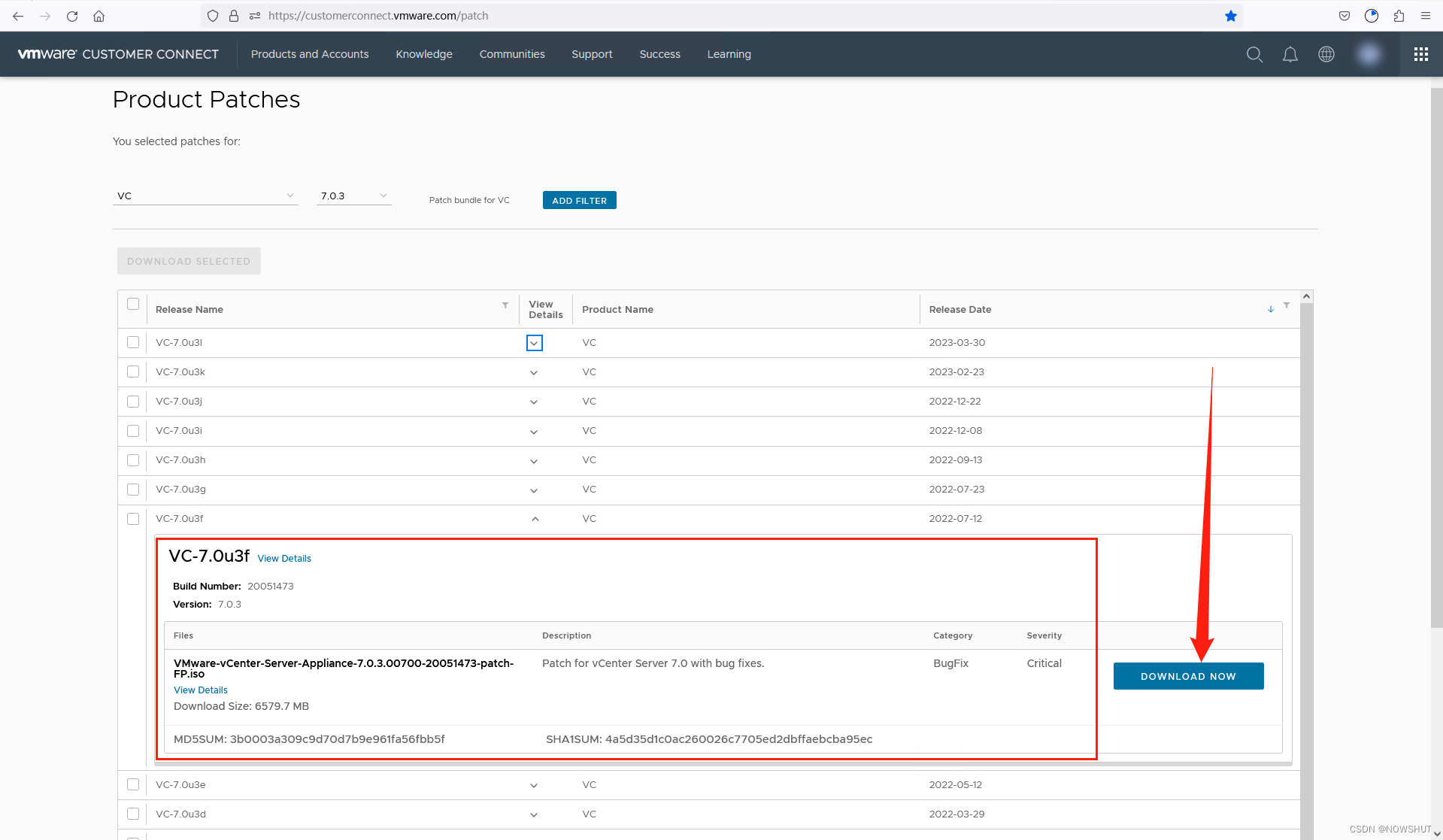Reload the page with refresh icon
1443x840 pixels.
point(72,16)
